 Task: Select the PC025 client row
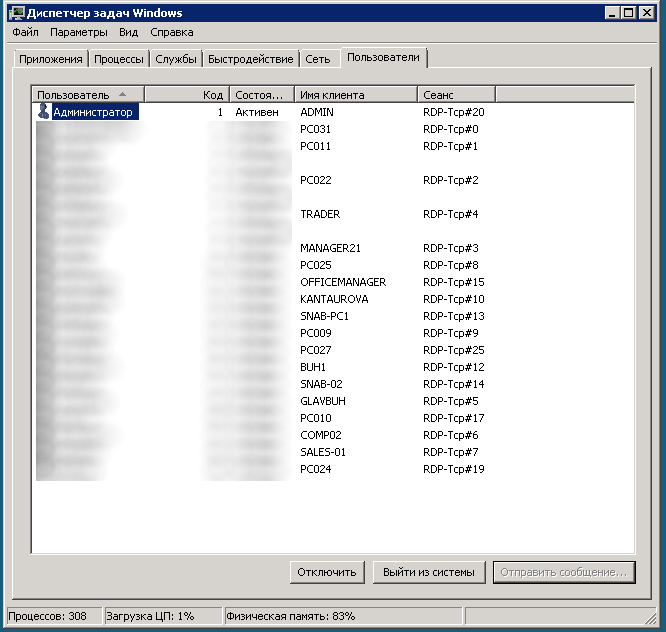316,265
